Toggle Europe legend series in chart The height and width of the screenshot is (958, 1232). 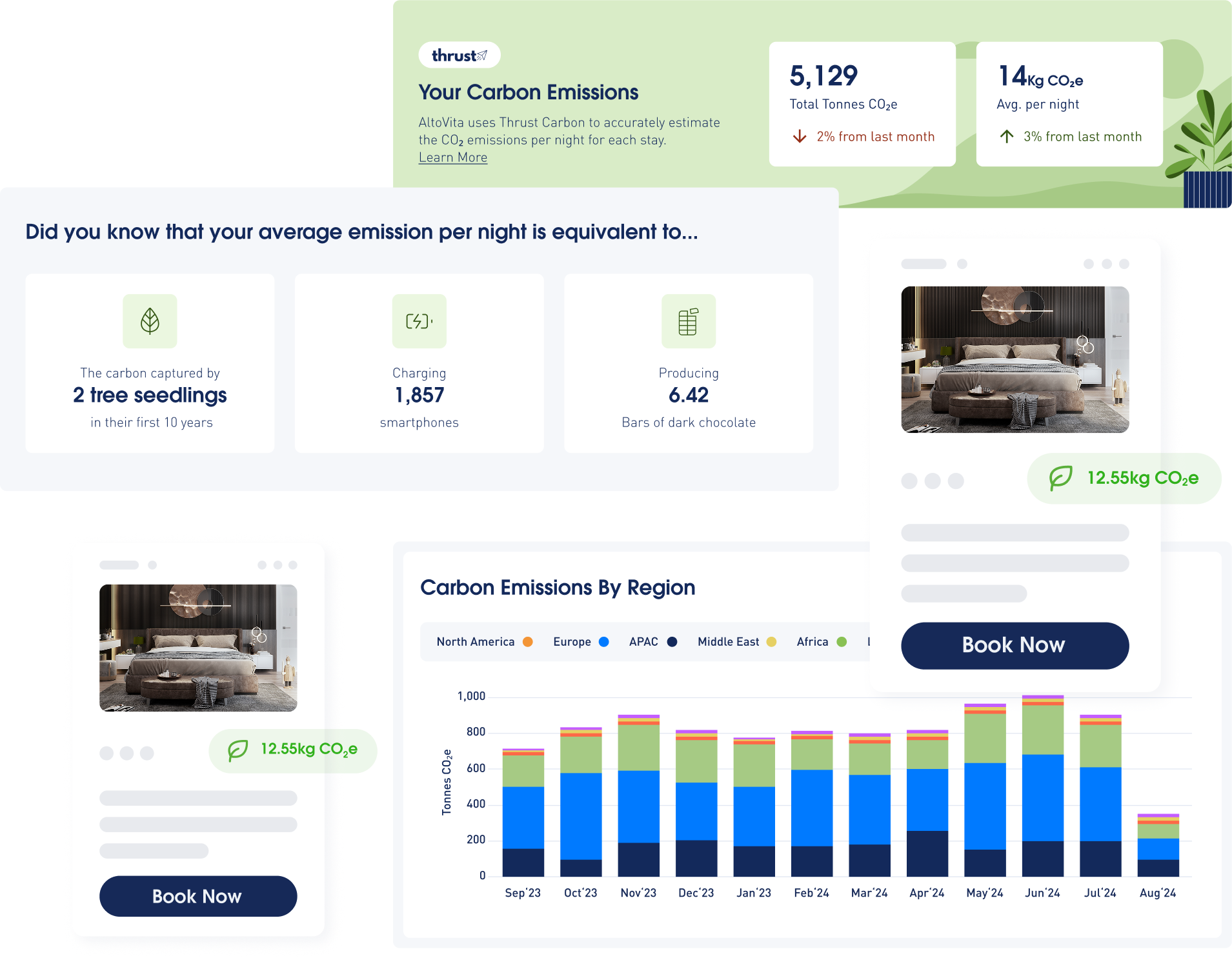(572, 642)
